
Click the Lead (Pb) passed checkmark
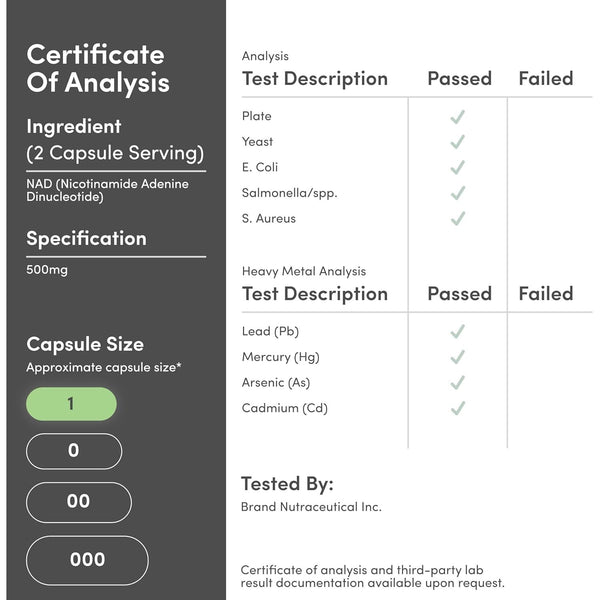[458, 331]
